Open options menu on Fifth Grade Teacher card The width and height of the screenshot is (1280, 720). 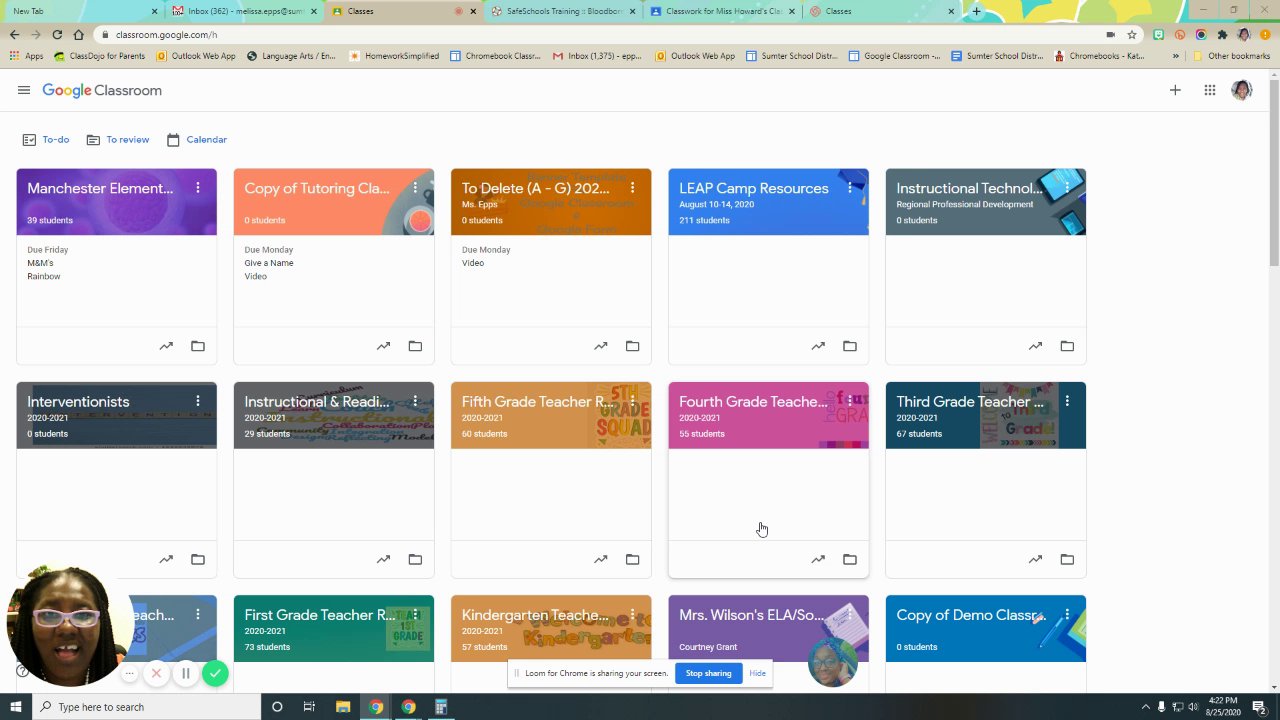pyautogui.click(x=632, y=401)
